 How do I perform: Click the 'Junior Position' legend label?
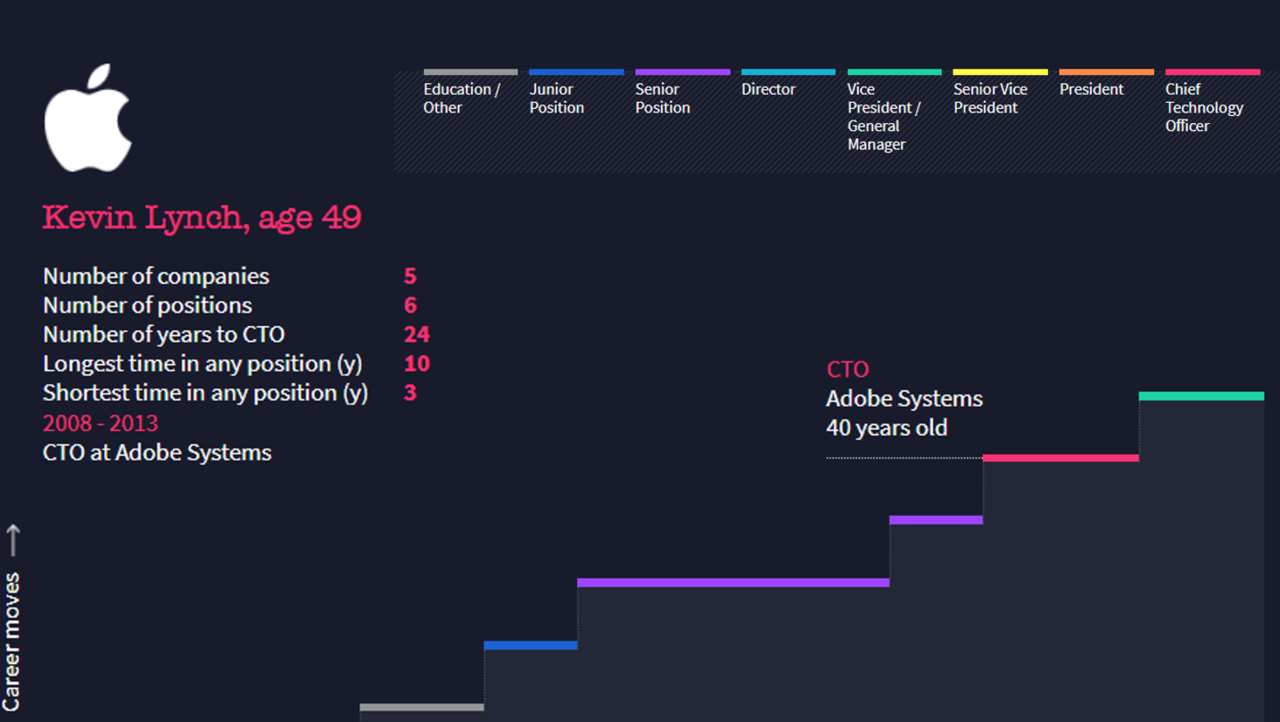click(x=557, y=98)
